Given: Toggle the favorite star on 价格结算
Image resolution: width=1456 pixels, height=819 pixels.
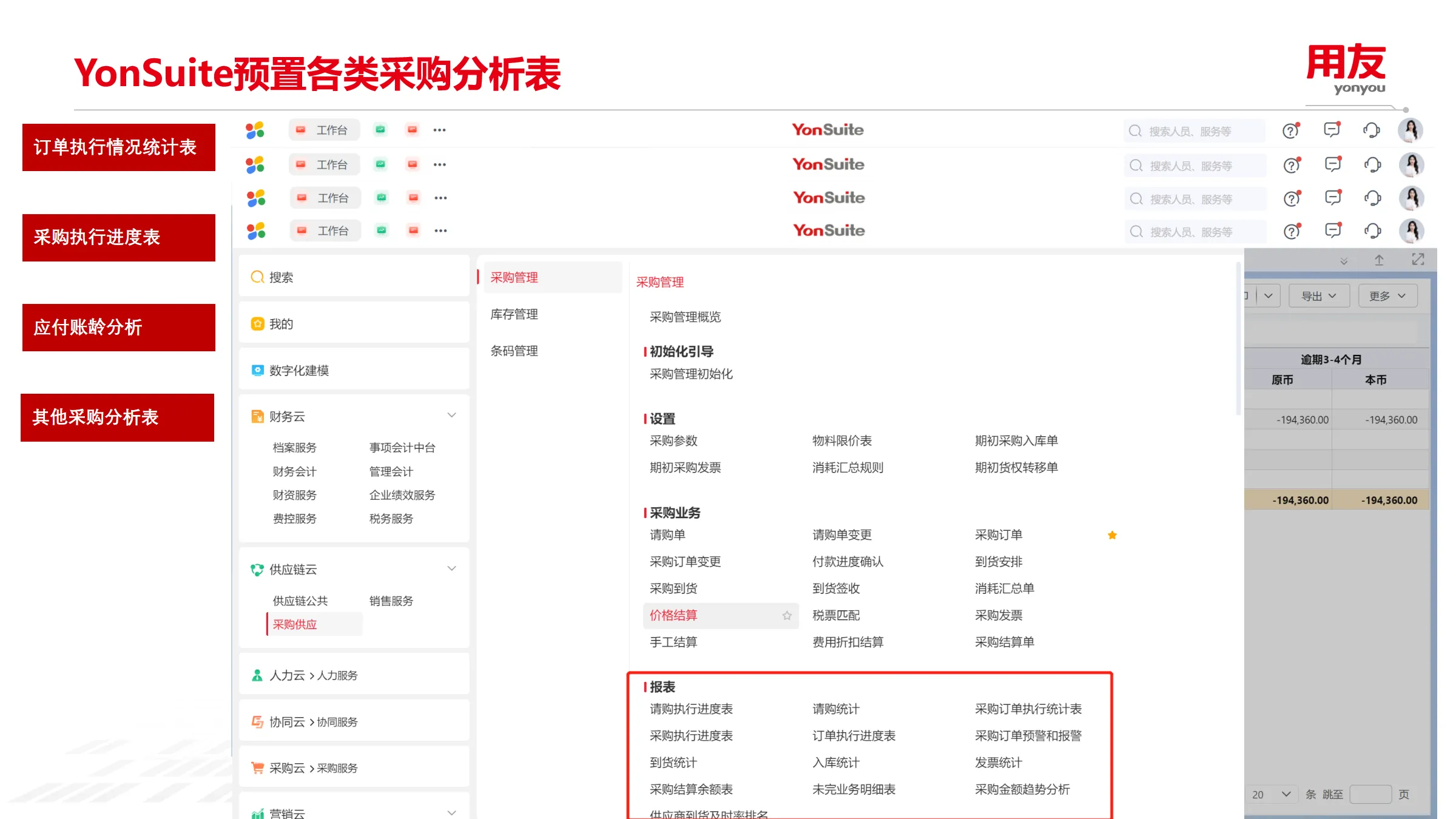Looking at the screenshot, I should pyautogui.click(x=787, y=616).
